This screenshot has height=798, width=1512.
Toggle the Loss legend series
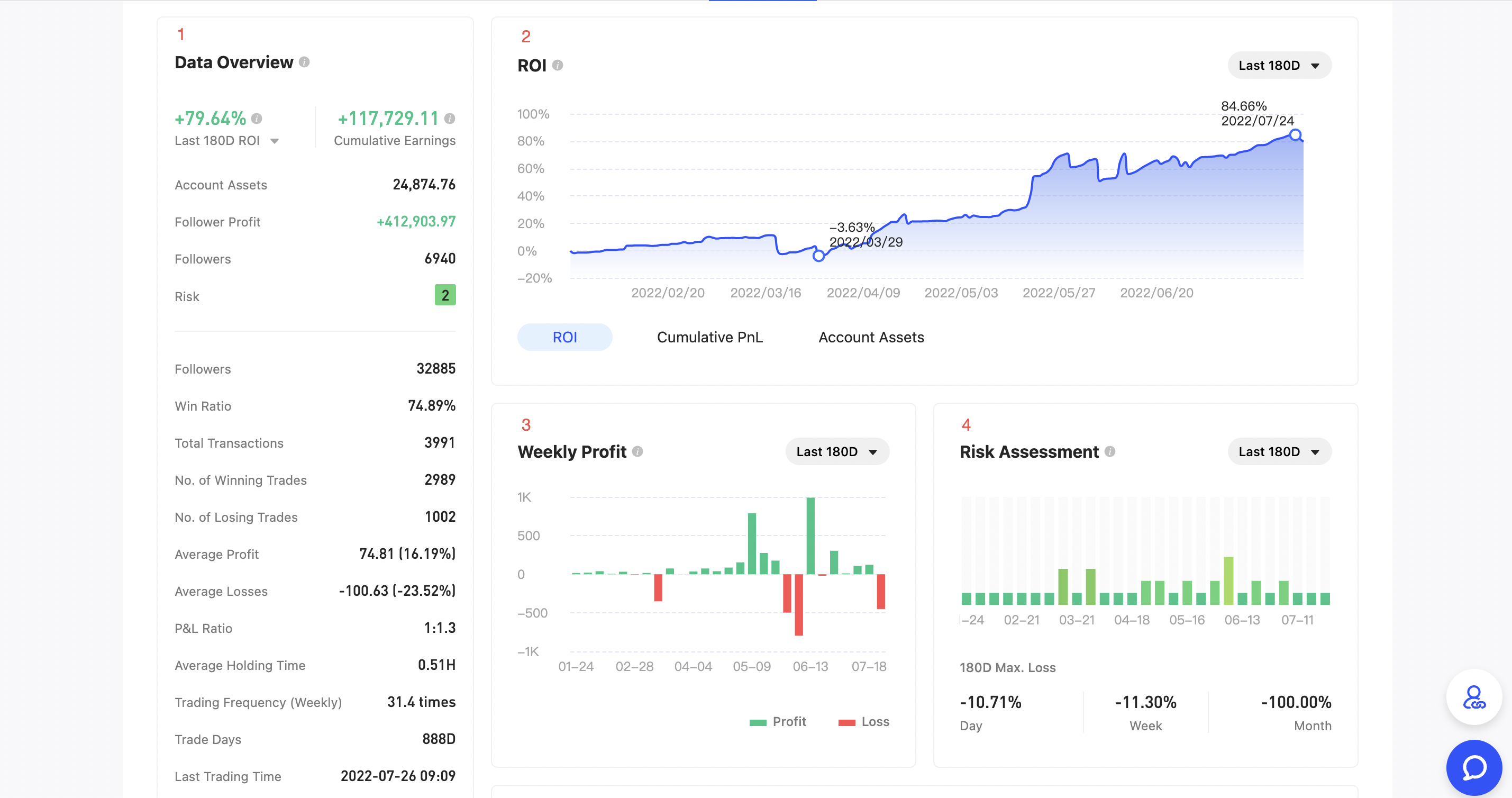[x=864, y=722]
